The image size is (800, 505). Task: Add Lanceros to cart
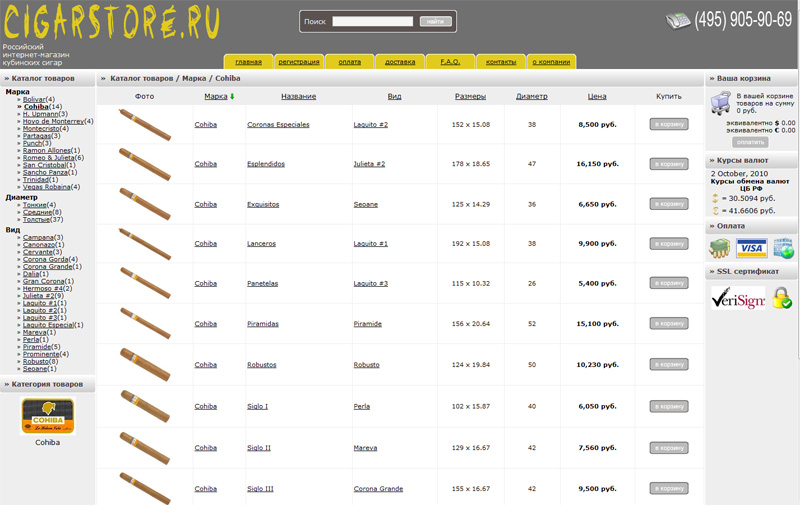click(669, 243)
